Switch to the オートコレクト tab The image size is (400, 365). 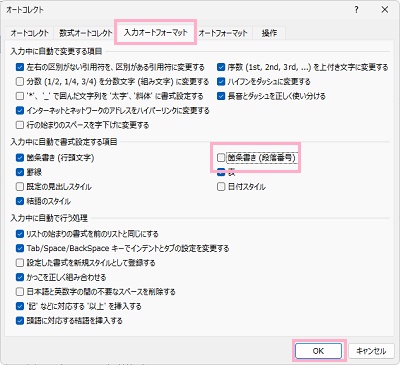point(30,33)
